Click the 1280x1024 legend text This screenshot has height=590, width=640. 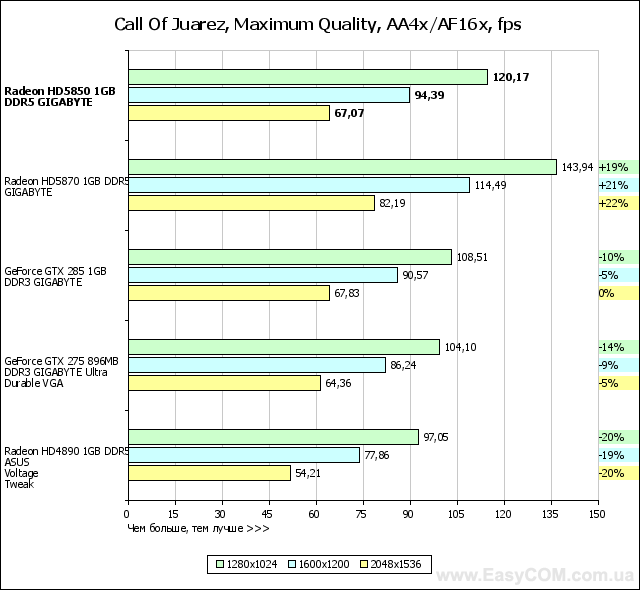(252, 564)
